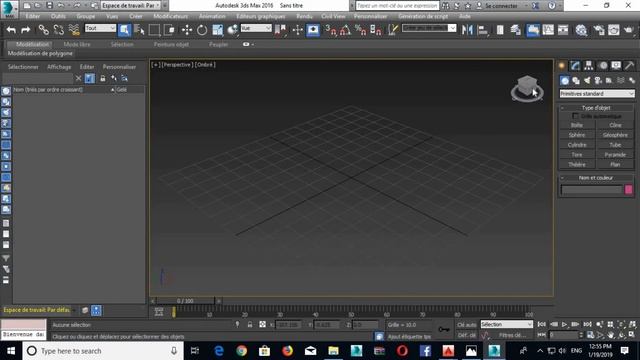This screenshot has height=360, width=640.
Task: Open Select by Name tool
Action: (139, 30)
